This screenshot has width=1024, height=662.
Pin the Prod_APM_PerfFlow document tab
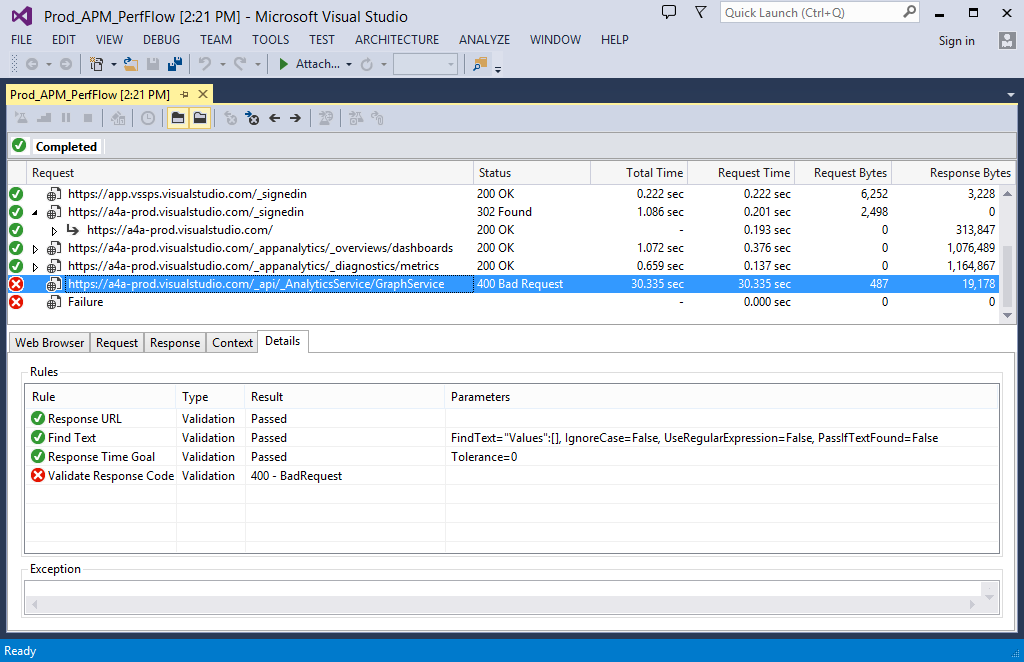click(184, 95)
